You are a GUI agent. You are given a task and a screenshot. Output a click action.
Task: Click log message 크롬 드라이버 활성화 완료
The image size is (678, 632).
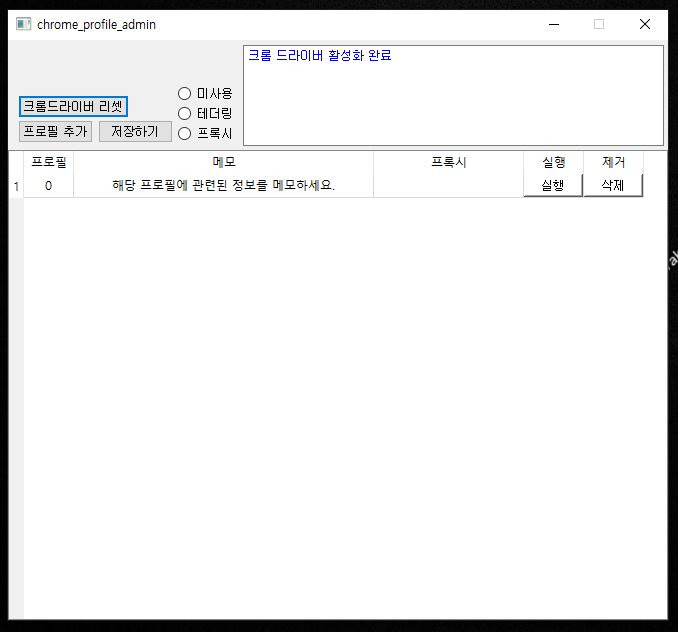[x=320, y=55]
